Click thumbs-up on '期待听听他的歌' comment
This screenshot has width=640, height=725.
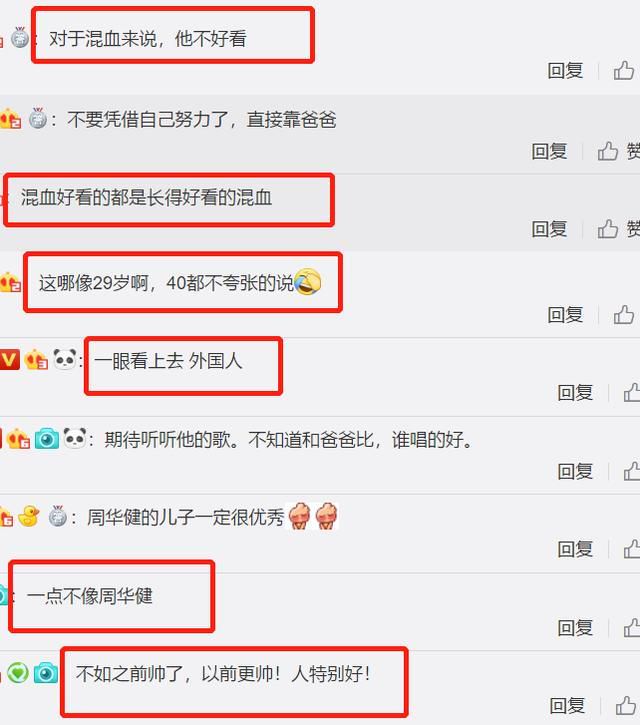pyautogui.click(x=632, y=471)
